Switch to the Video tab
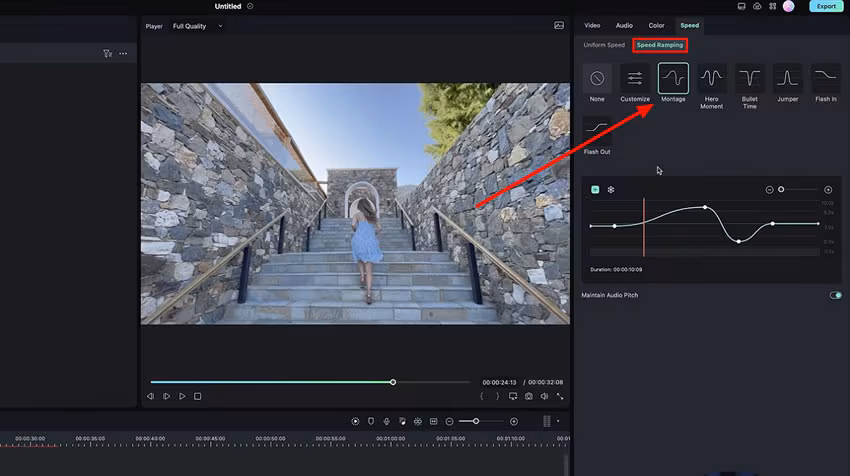Image resolution: width=850 pixels, height=476 pixels. (x=592, y=25)
